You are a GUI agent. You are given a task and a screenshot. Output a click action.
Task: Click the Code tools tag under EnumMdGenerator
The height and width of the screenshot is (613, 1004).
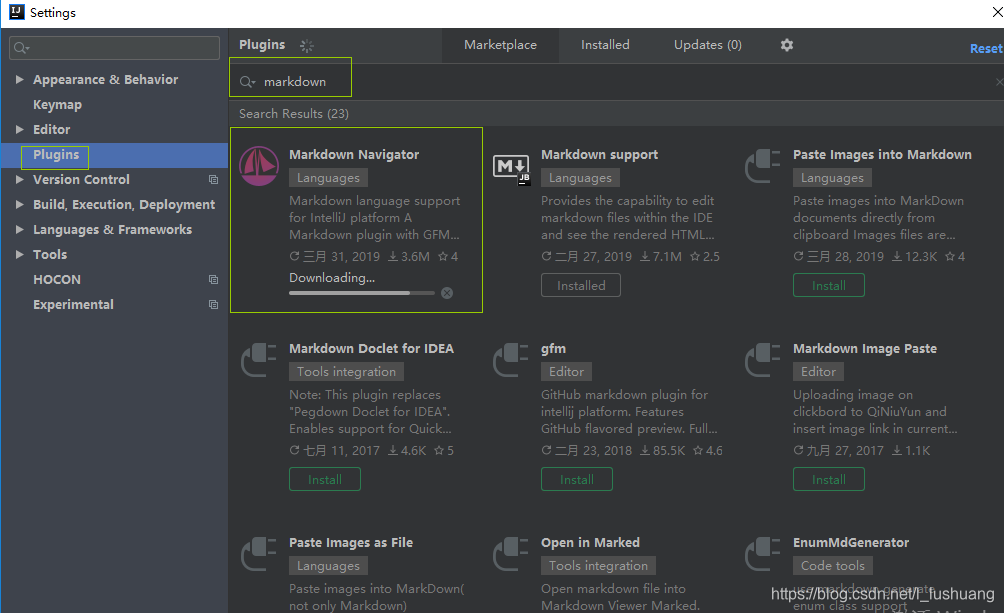[832, 566]
